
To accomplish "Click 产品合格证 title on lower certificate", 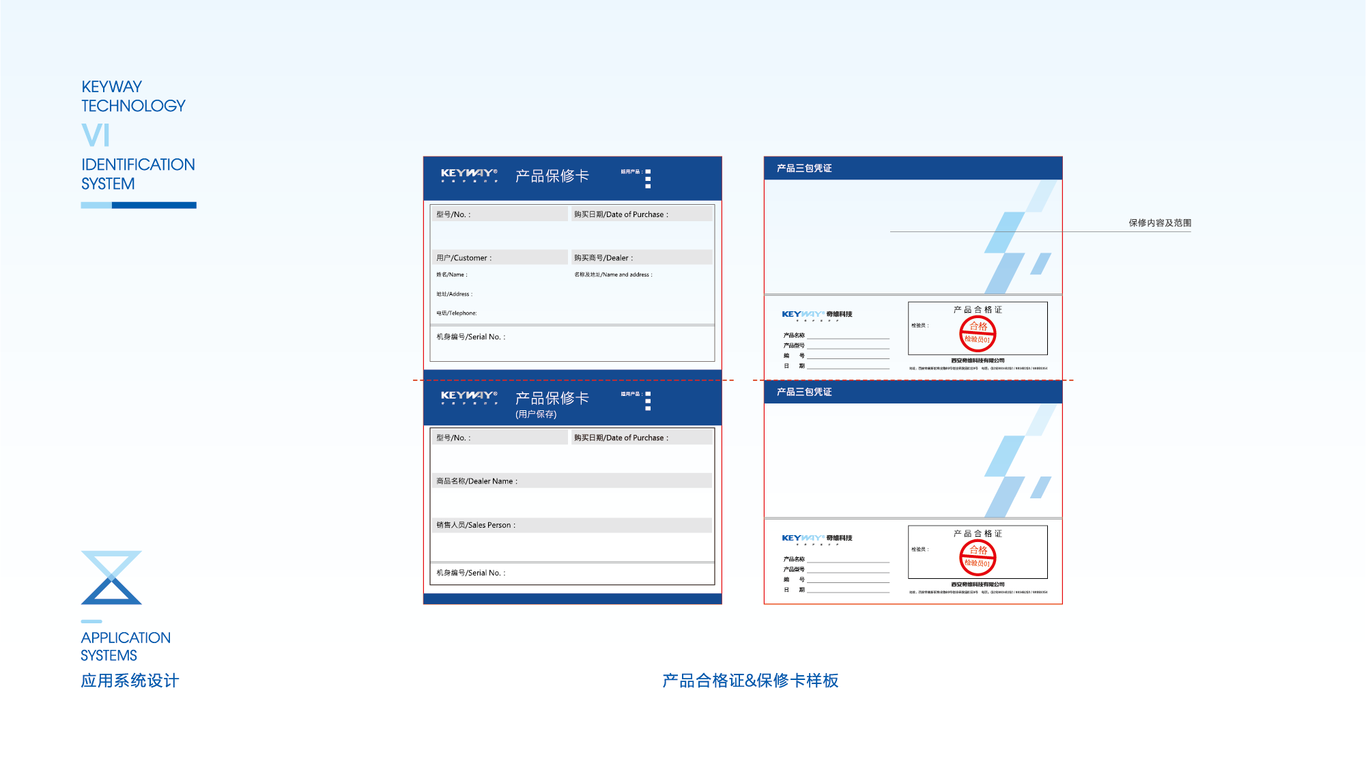I will click(978, 534).
